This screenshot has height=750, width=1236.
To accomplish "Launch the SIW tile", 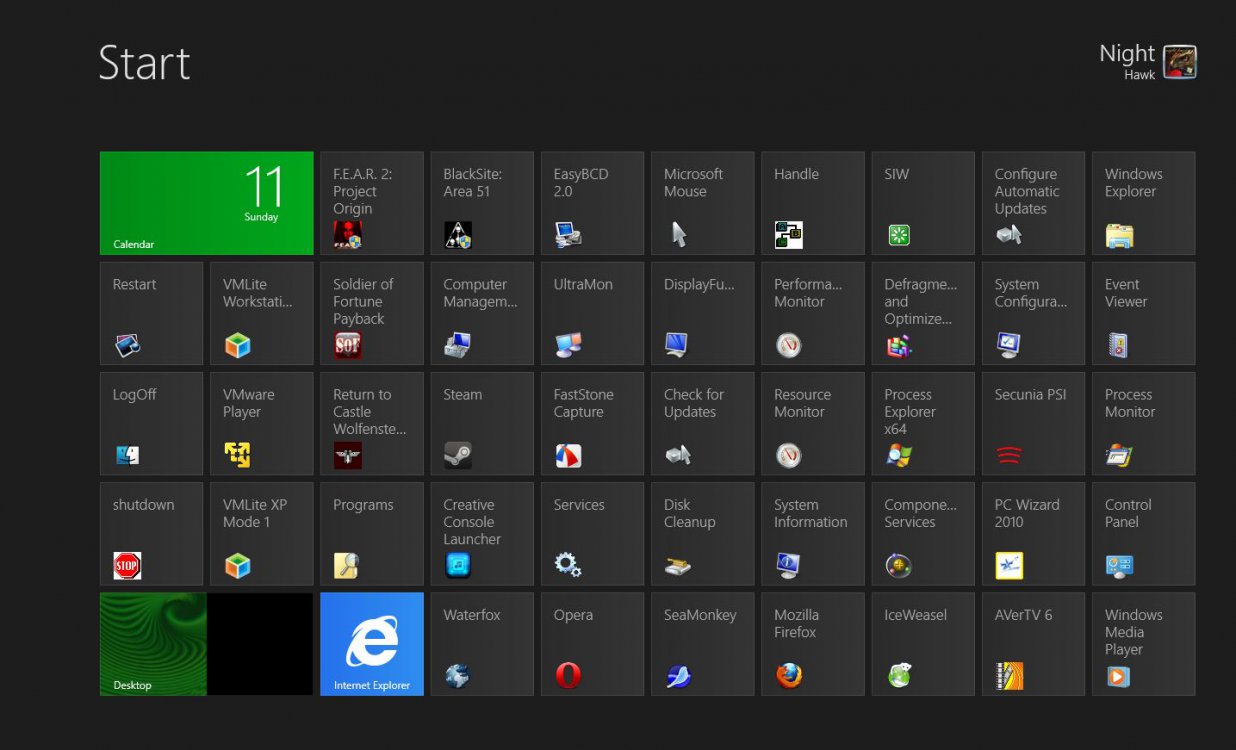I will click(923, 203).
